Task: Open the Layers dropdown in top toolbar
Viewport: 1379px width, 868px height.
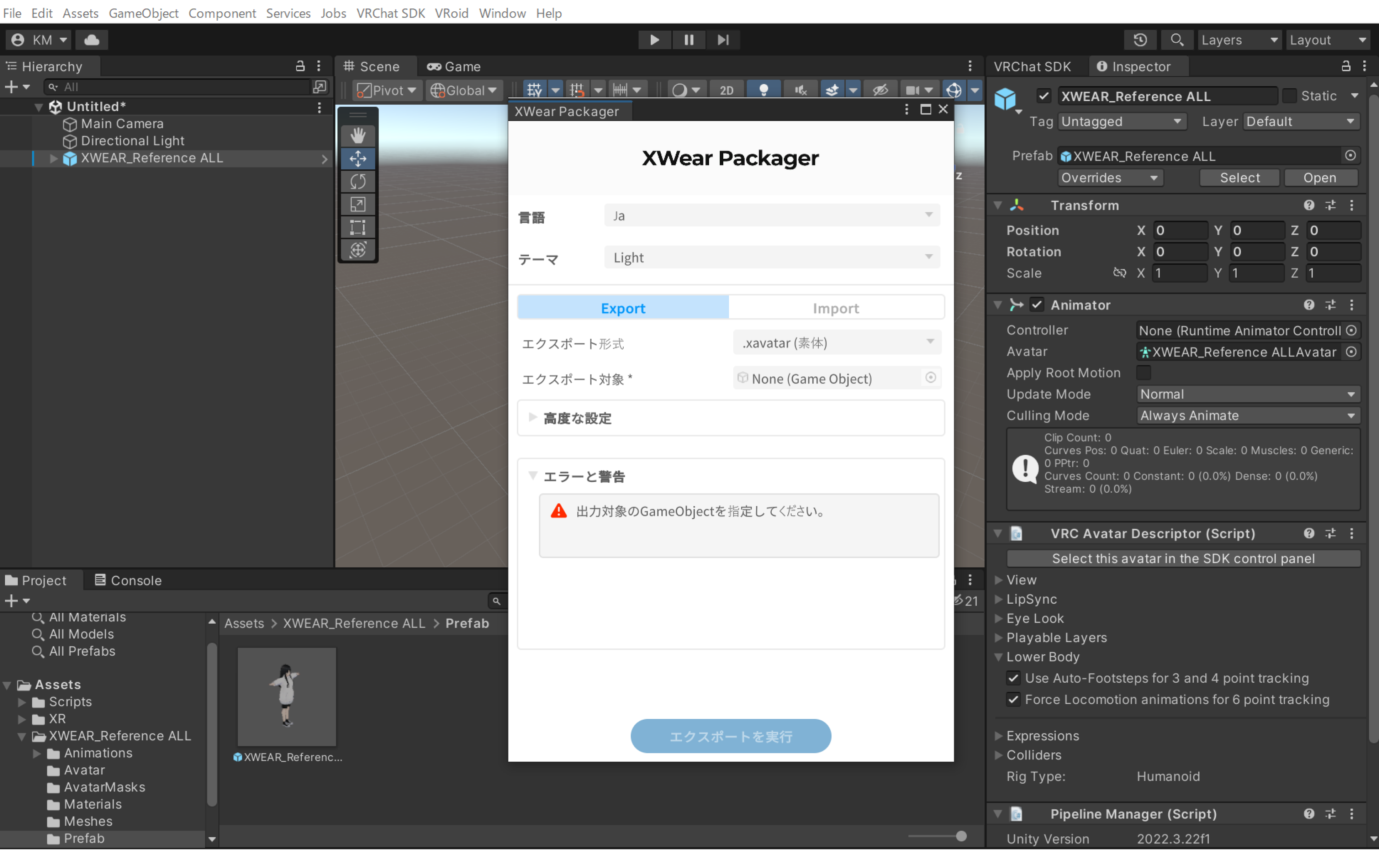Action: coord(1239,39)
